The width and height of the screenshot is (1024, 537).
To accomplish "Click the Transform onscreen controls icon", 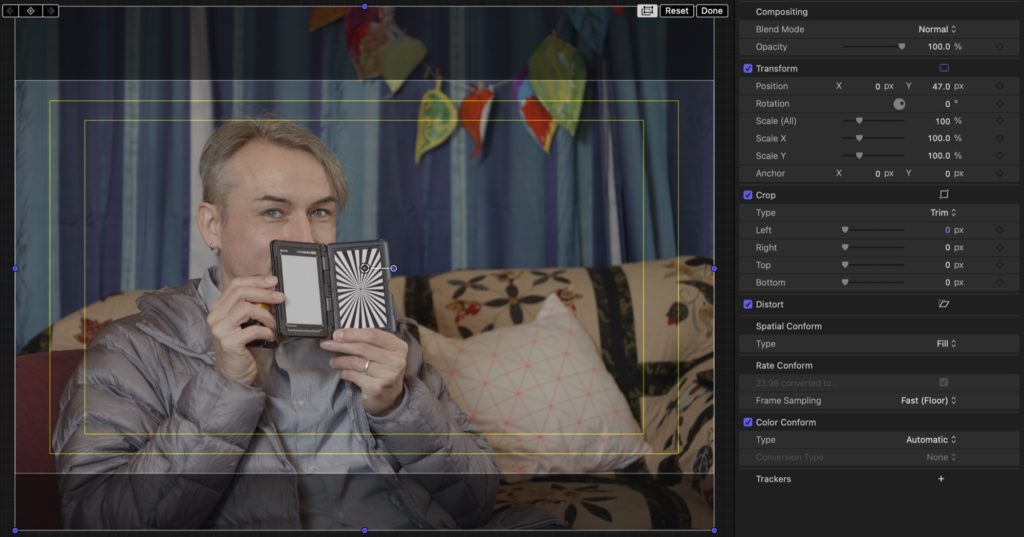I will [944, 68].
